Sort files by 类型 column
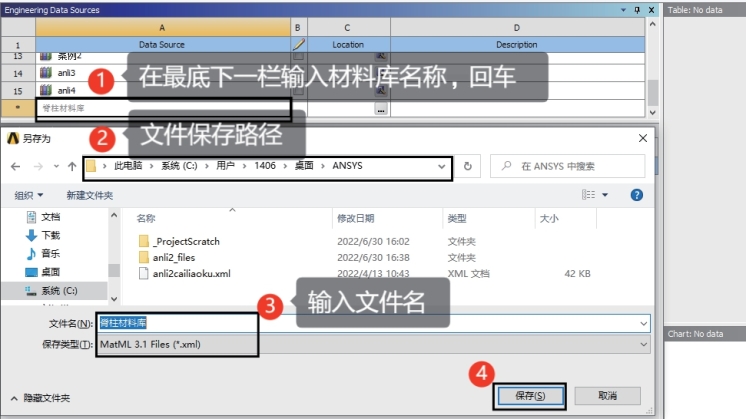 (x=457, y=218)
